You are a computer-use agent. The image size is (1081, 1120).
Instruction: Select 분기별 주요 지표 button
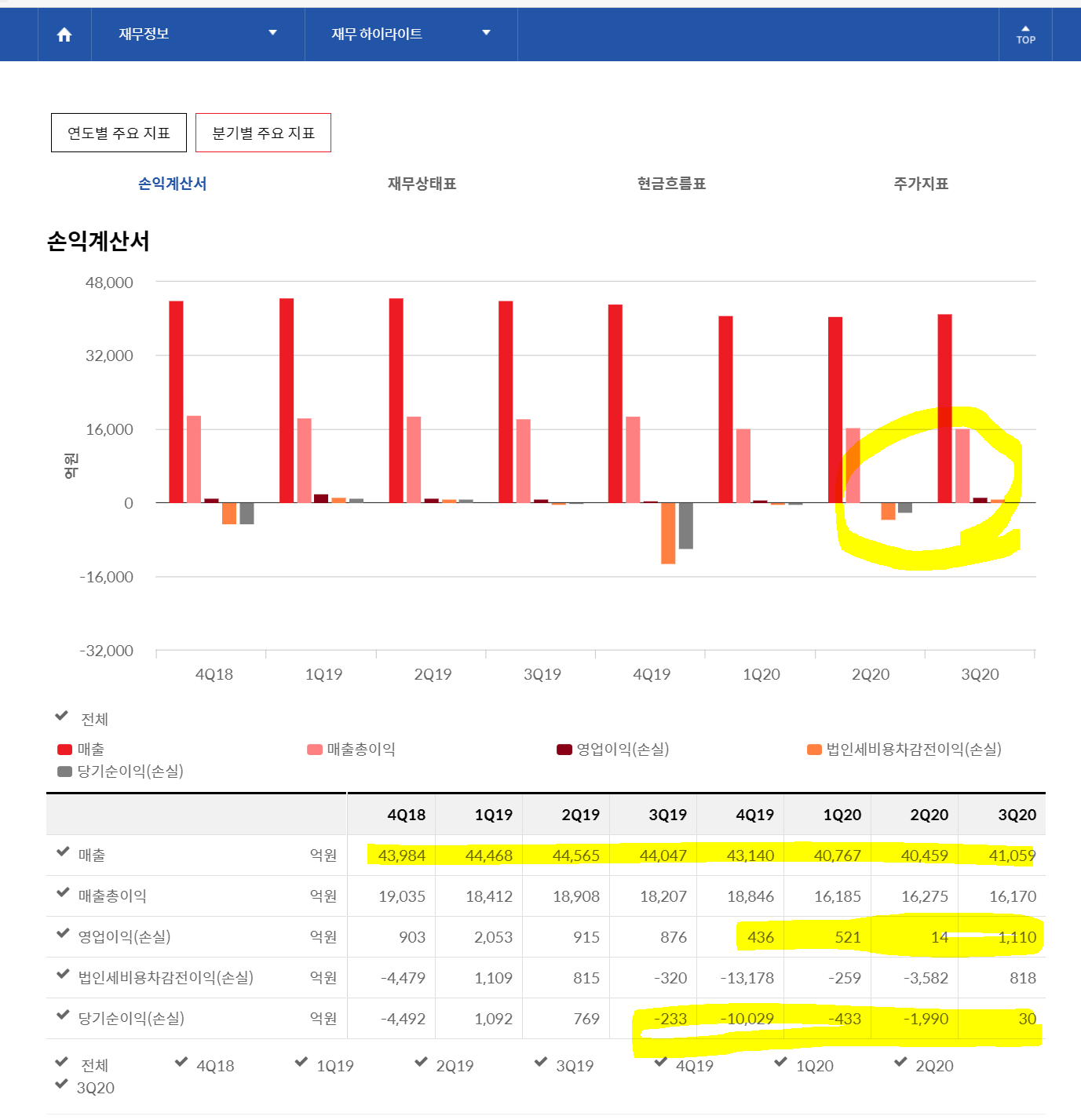[x=263, y=133]
